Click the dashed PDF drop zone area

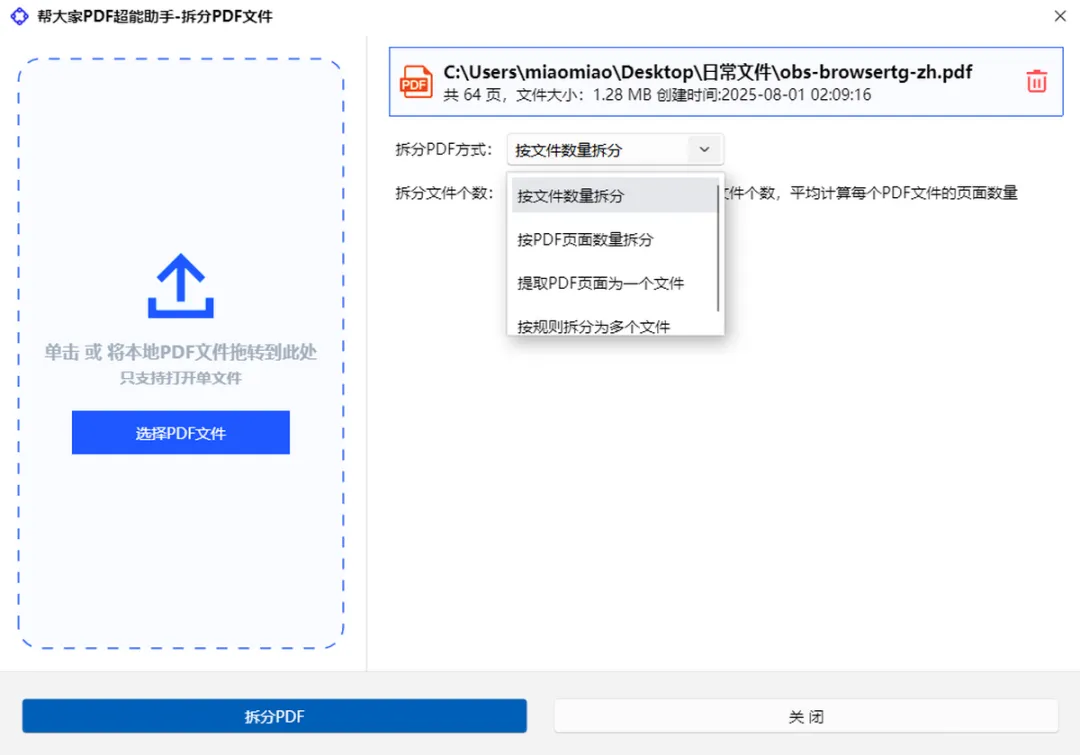[x=180, y=353]
